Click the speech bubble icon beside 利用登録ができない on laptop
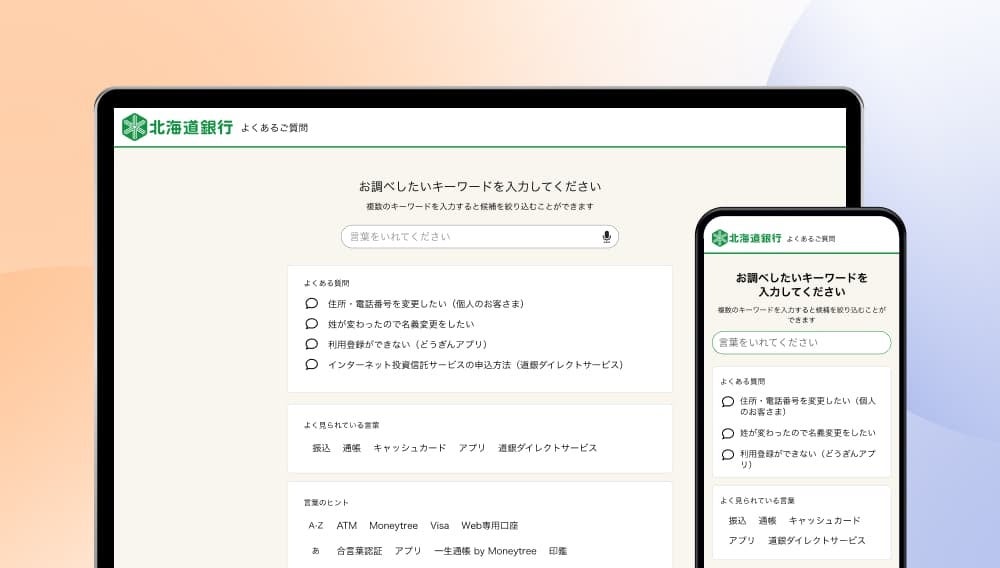The image size is (1000, 568). [311, 344]
